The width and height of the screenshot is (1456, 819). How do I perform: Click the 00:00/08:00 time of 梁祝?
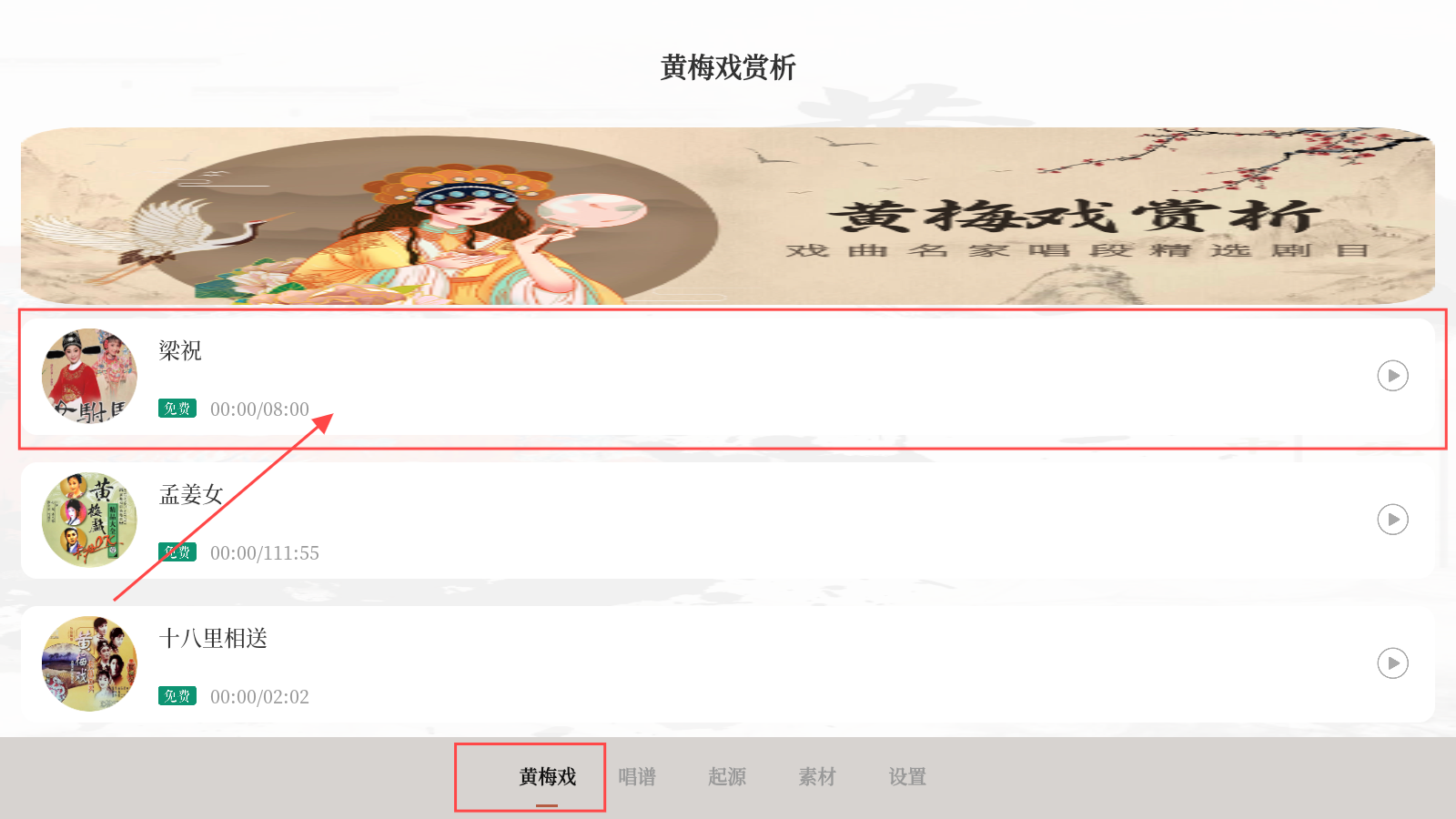[x=259, y=409]
